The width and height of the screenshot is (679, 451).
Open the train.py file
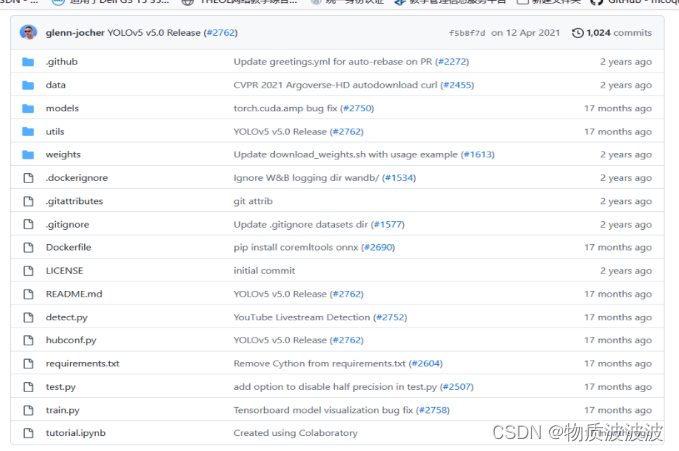coord(62,410)
